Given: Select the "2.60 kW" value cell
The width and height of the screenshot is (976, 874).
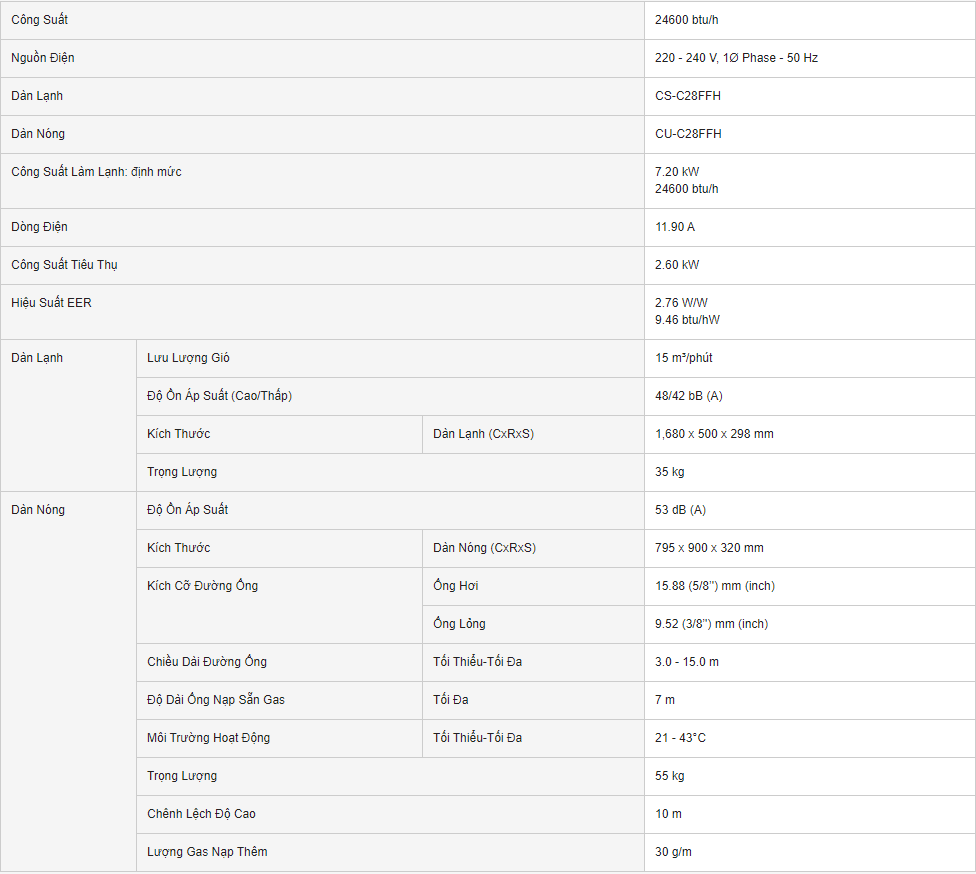Looking at the screenshot, I should [x=677, y=265].
